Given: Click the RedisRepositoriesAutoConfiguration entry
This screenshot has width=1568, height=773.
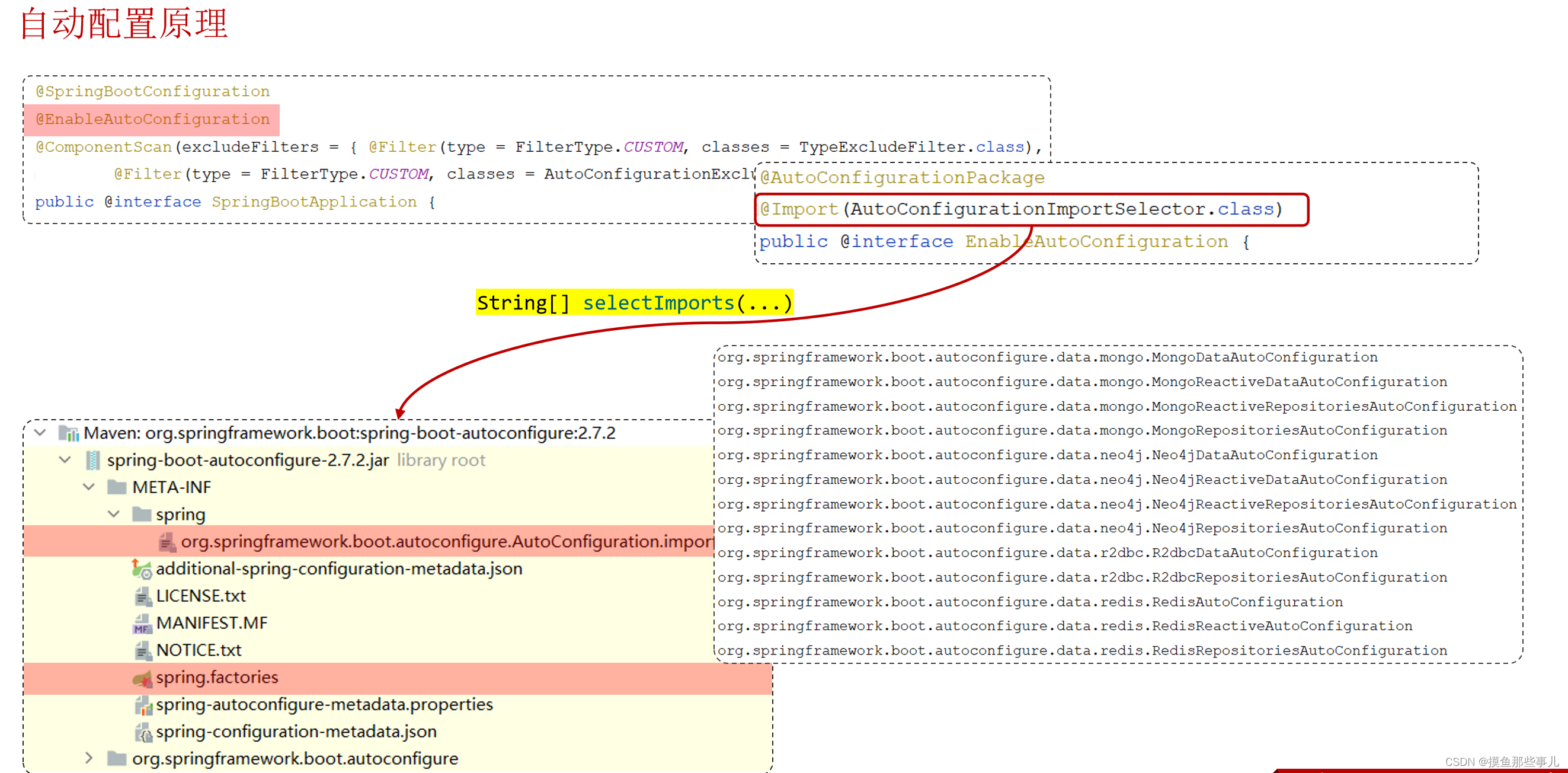Looking at the screenshot, I should (1082, 651).
